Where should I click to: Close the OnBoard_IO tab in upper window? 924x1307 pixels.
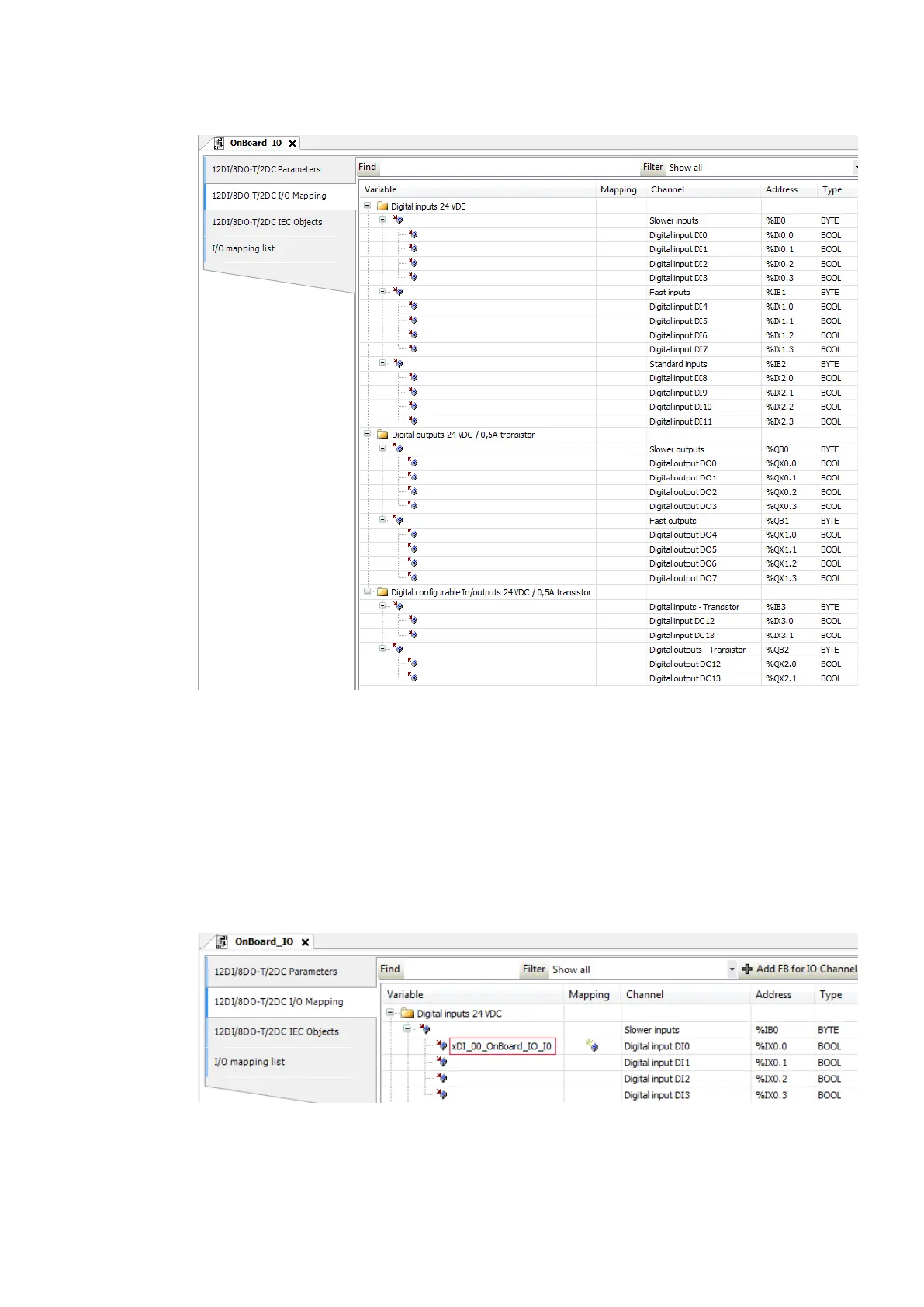[x=292, y=144]
